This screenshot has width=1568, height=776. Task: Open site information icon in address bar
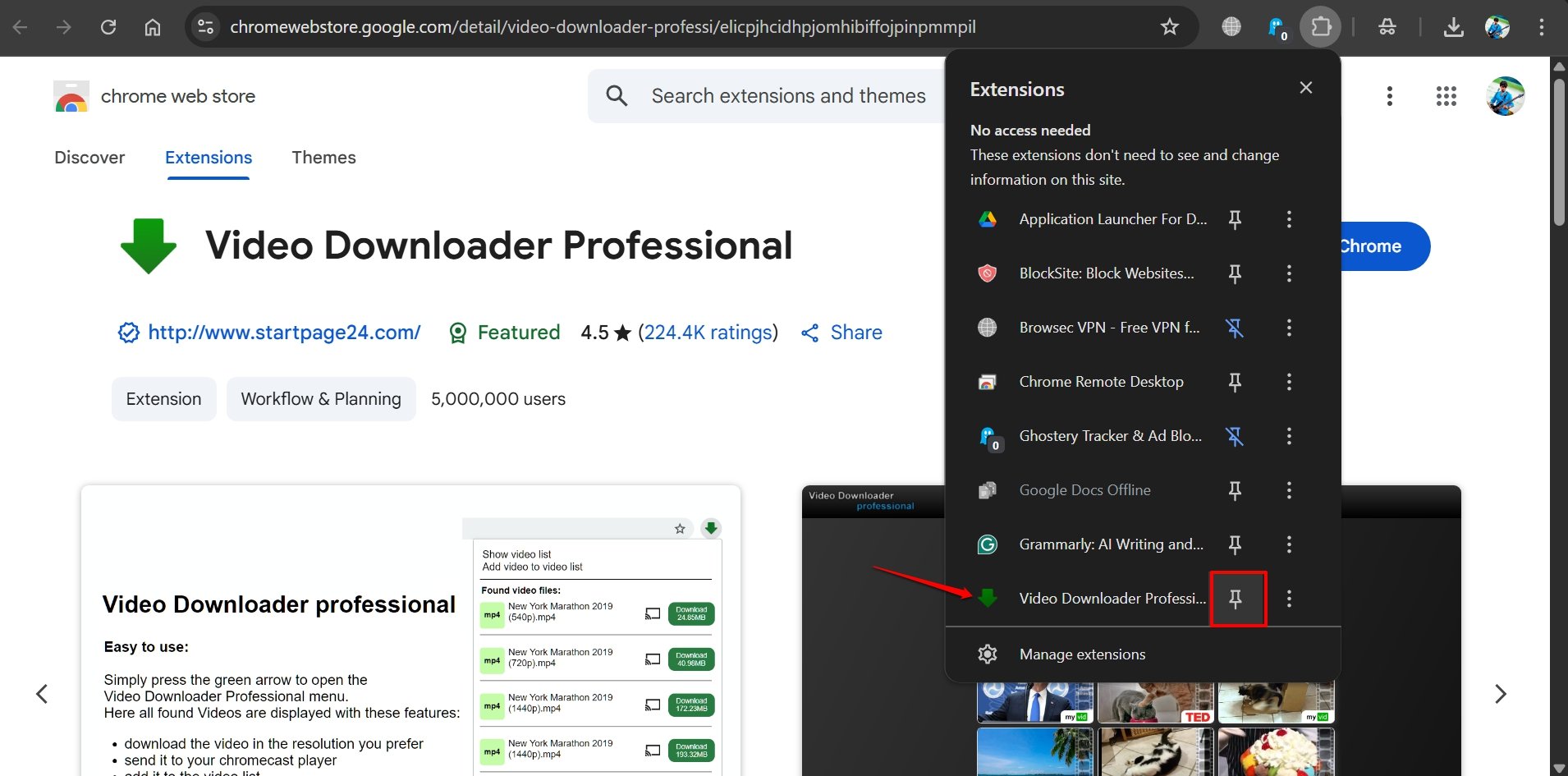point(205,27)
